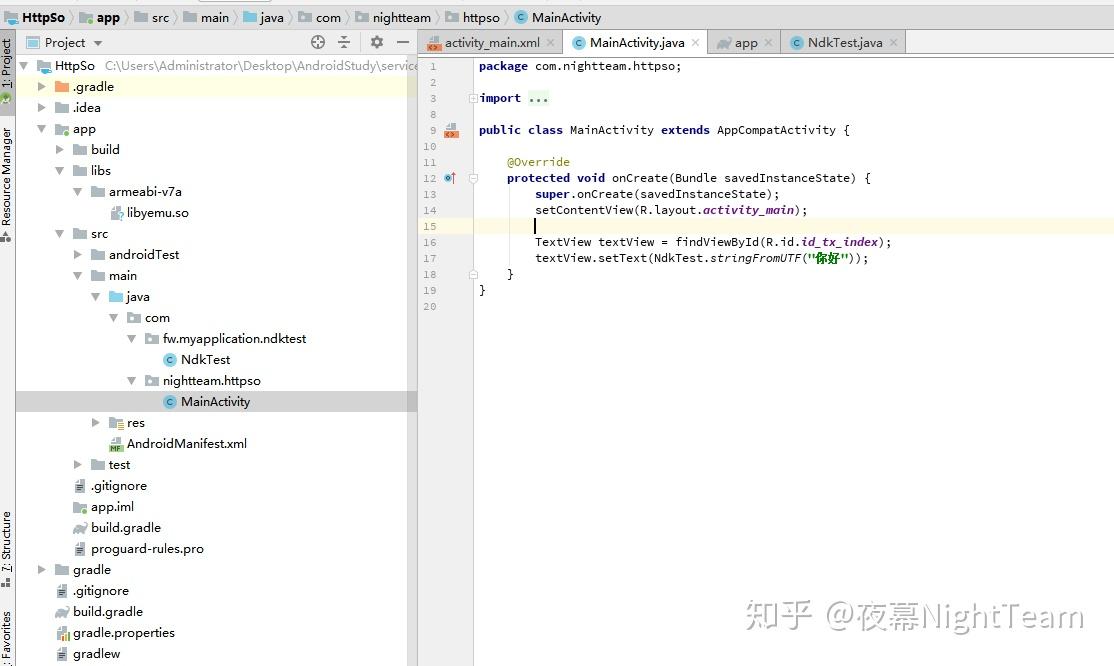This screenshot has width=1114, height=666.
Task: Click httpso in the breadcrumb navigation
Action: [x=480, y=16]
